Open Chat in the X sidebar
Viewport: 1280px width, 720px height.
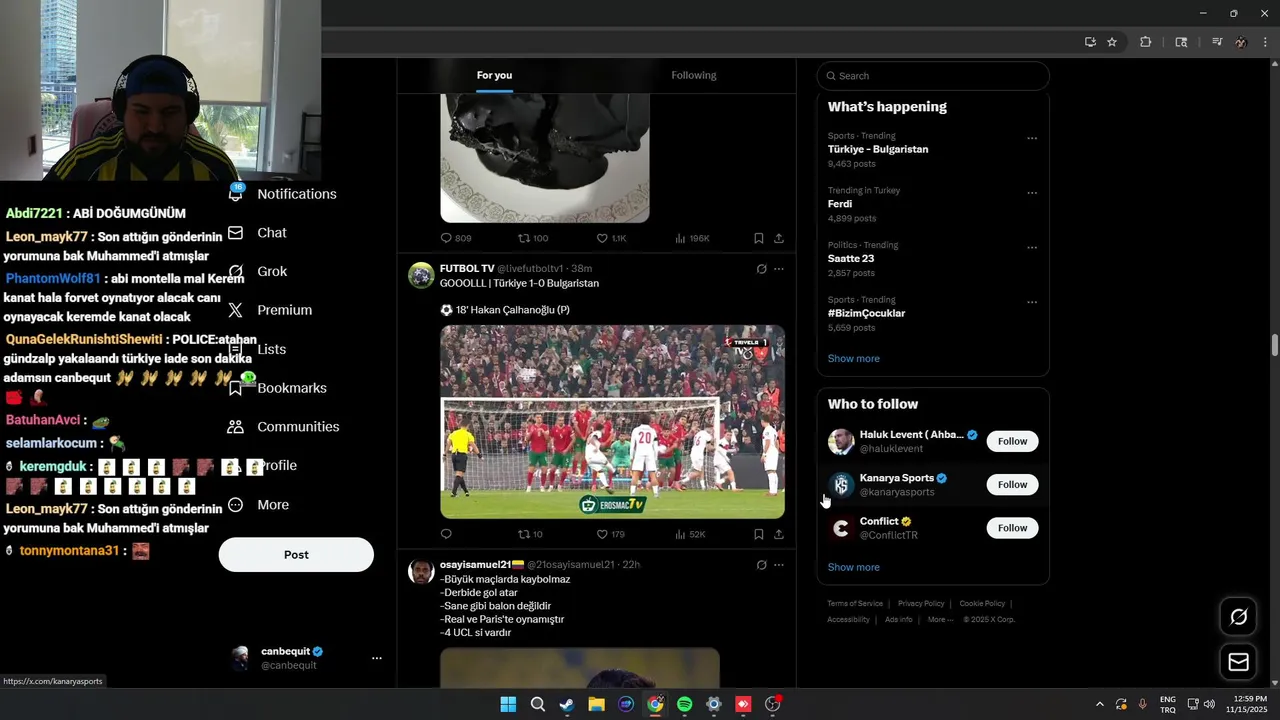point(272,233)
